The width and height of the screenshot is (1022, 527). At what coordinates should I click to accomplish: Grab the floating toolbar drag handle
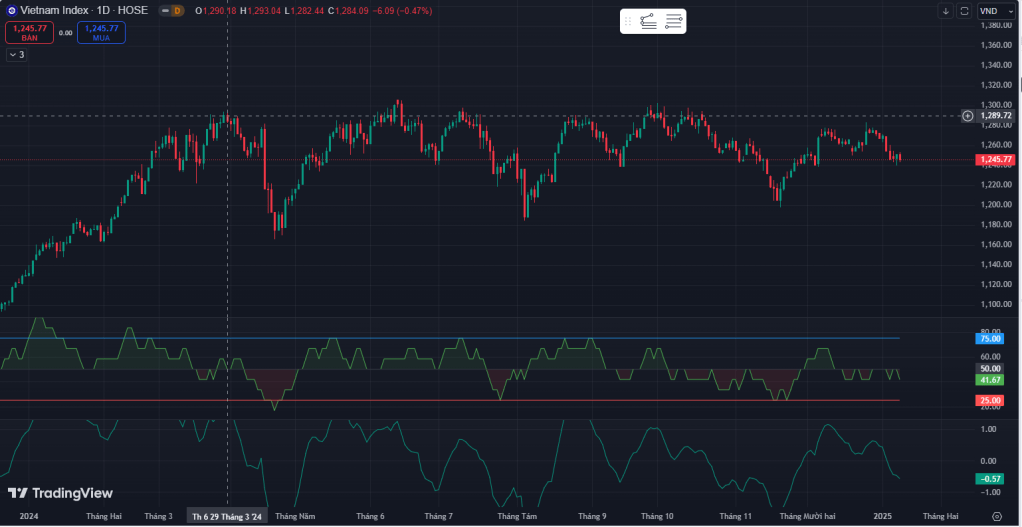click(628, 22)
